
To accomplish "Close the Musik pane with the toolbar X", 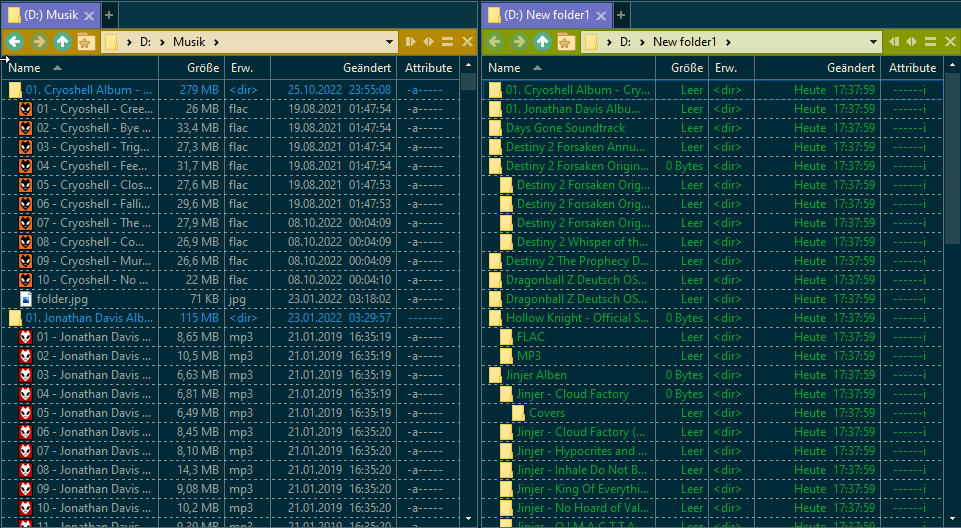I will 467,42.
